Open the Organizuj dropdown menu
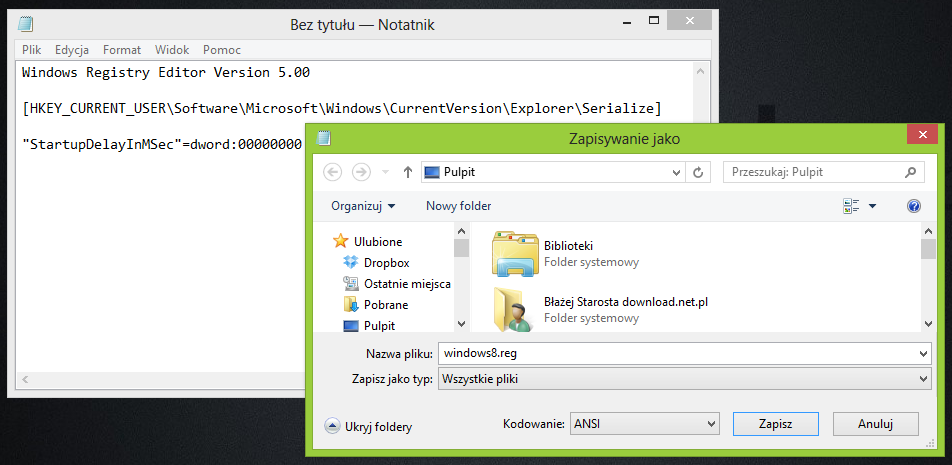 [x=363, y=206]
